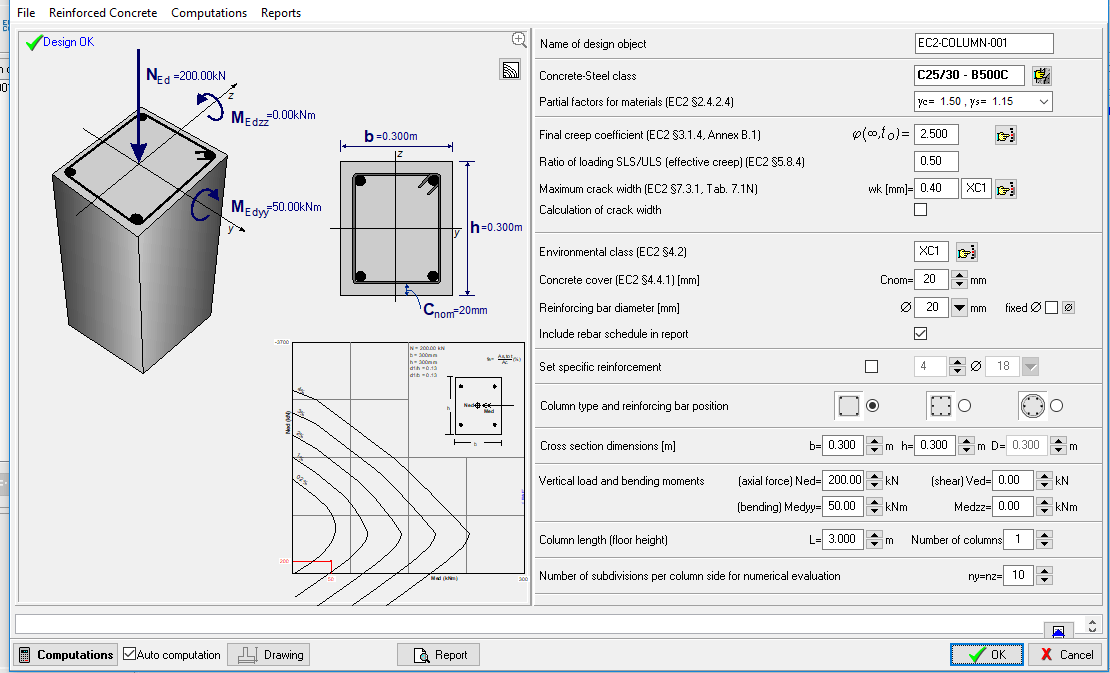Adjust width b dimension stepper
Viewport: 1110px width, 673px height.
[874, 446]
